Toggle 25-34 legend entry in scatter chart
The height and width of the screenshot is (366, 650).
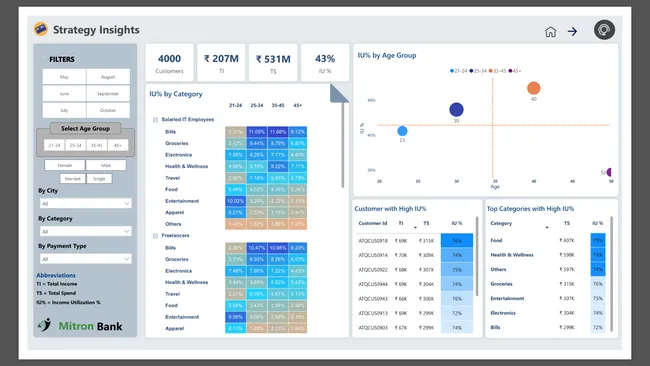point(478,71)
